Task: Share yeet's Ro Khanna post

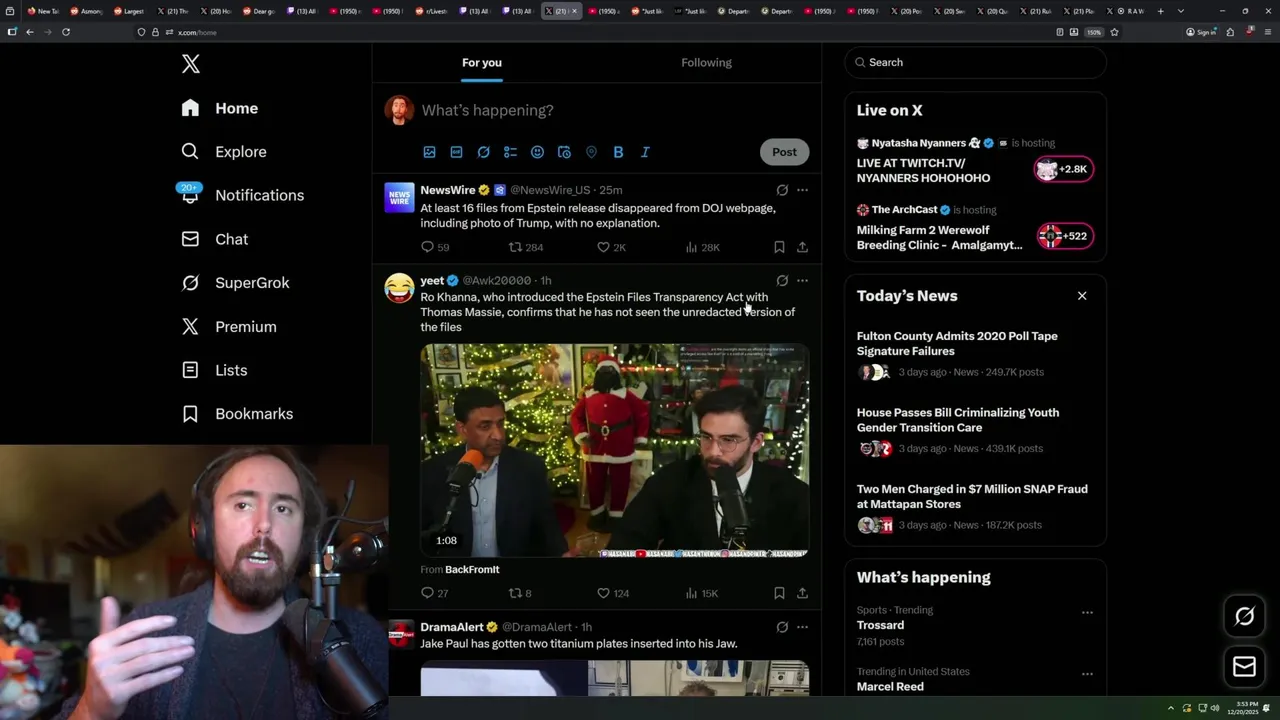Action: pyautogui.click(x=802, y=593)
